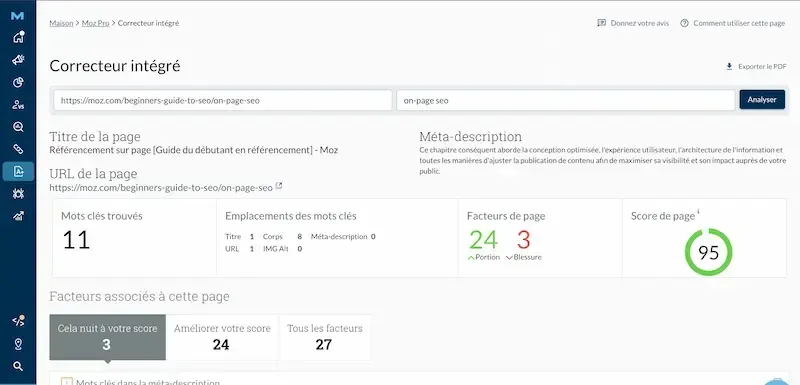Switch to Tous les facteurs tab

324,337
